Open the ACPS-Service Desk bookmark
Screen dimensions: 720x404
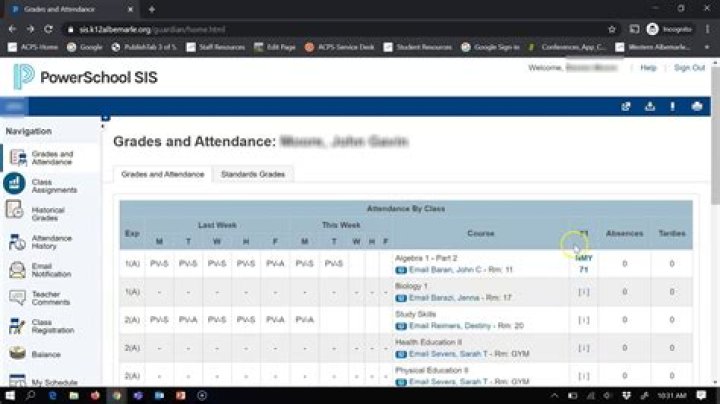tap(339, 47)
